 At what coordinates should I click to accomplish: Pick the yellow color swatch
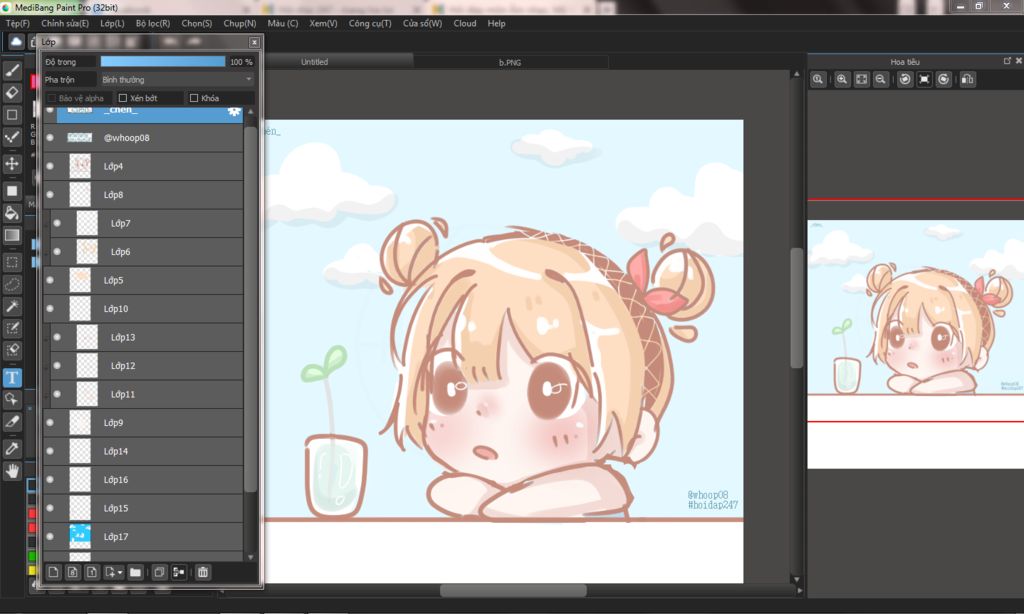click(x=32, y=570)
